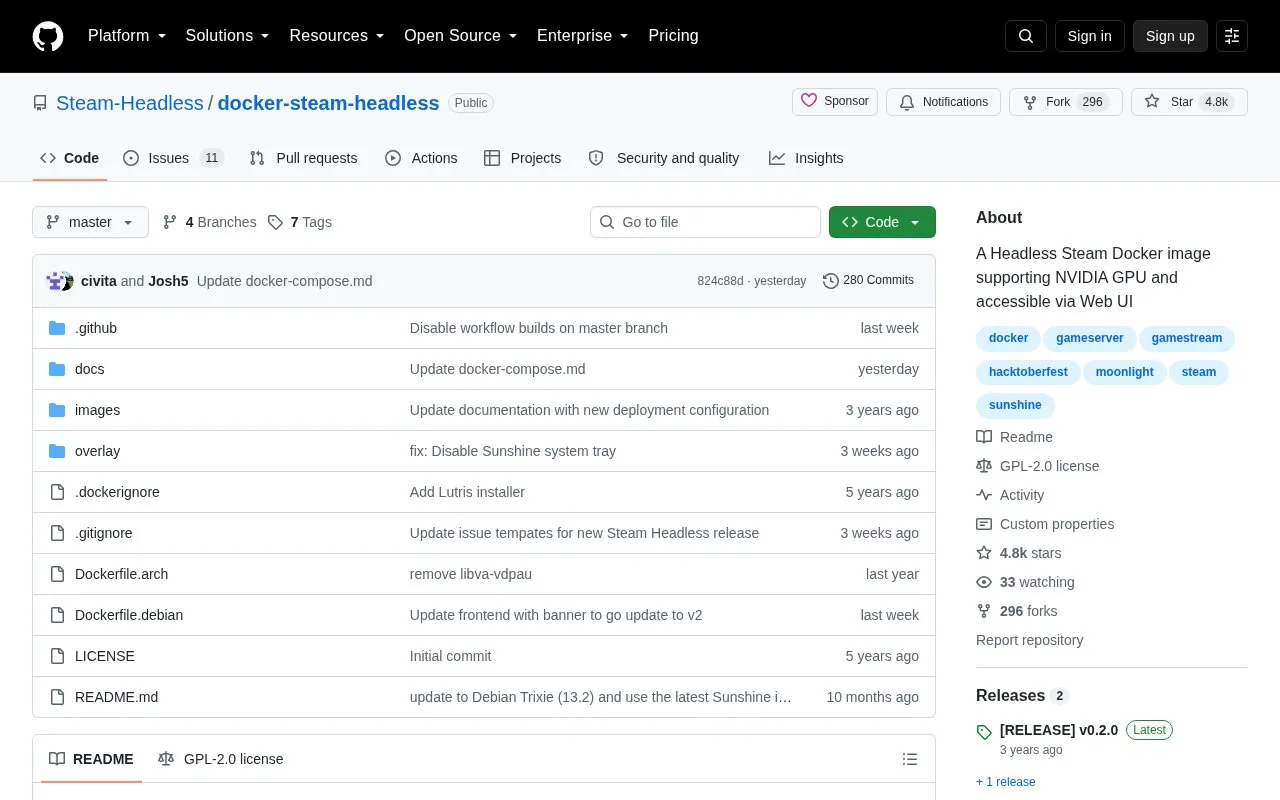The image size is (1280, 800).
Task: Open the green Code dropdown
Action: click(882, 222)
